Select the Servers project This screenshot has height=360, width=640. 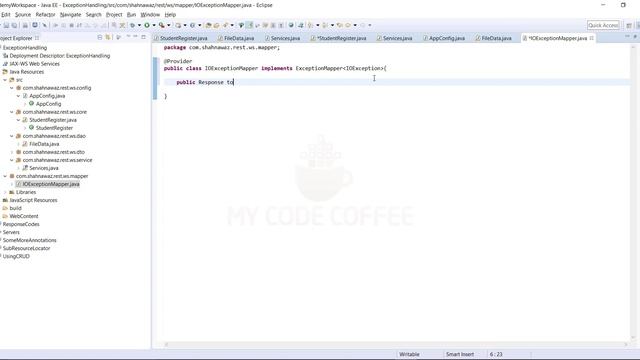tap(11, 232)
